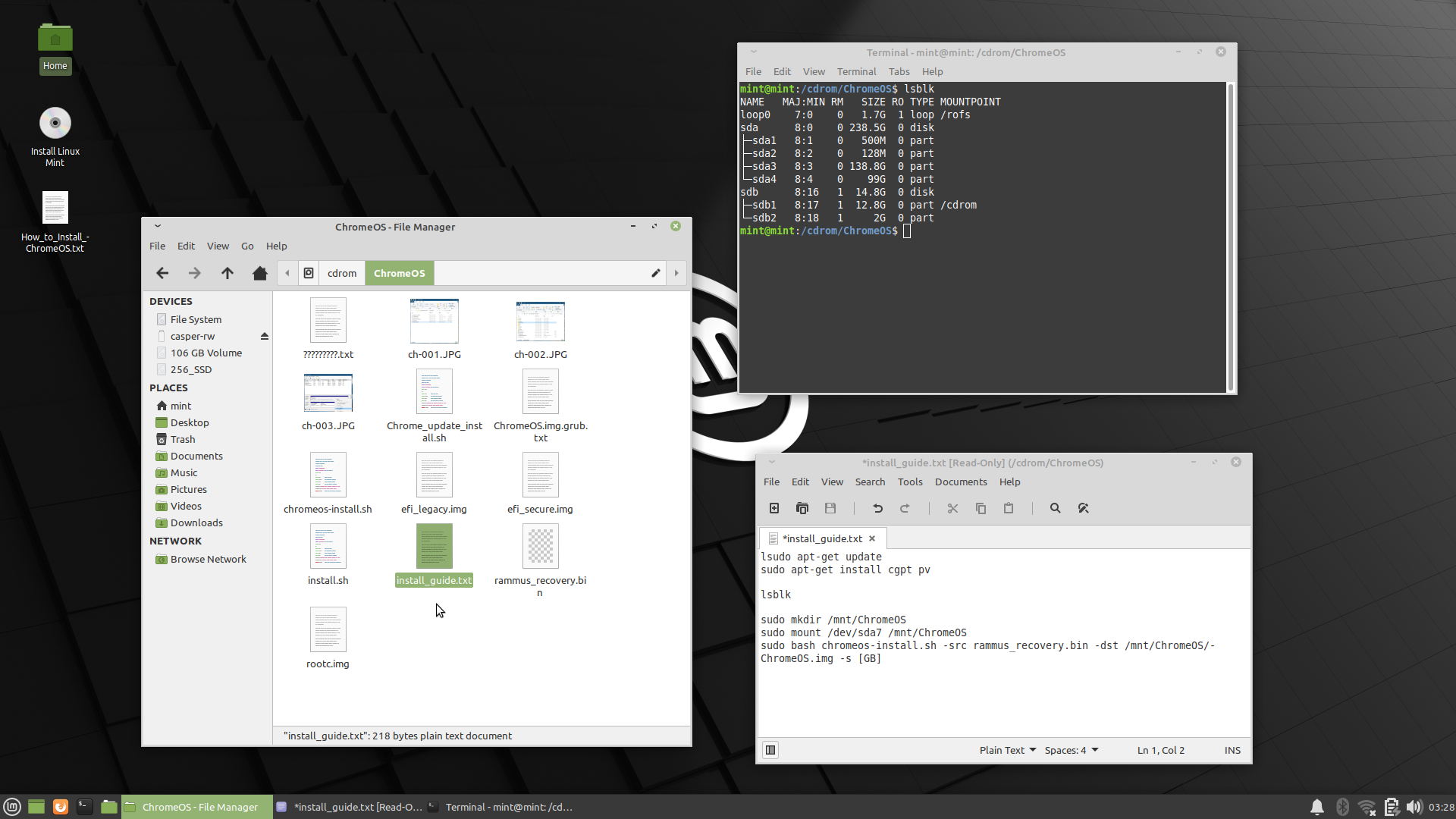Open the Spaces: 4 tab width dropdown
The height and width of the screenshot is (819, 1456).
pyautogui.click(x=1071, y=750)
